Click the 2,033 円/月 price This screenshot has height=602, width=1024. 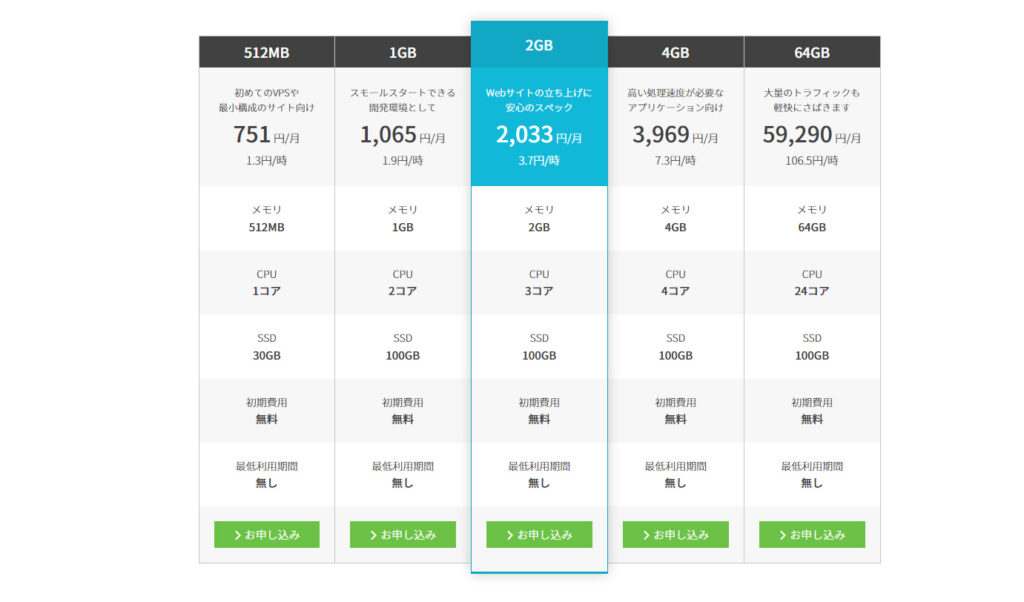click(x=539, y=135)
